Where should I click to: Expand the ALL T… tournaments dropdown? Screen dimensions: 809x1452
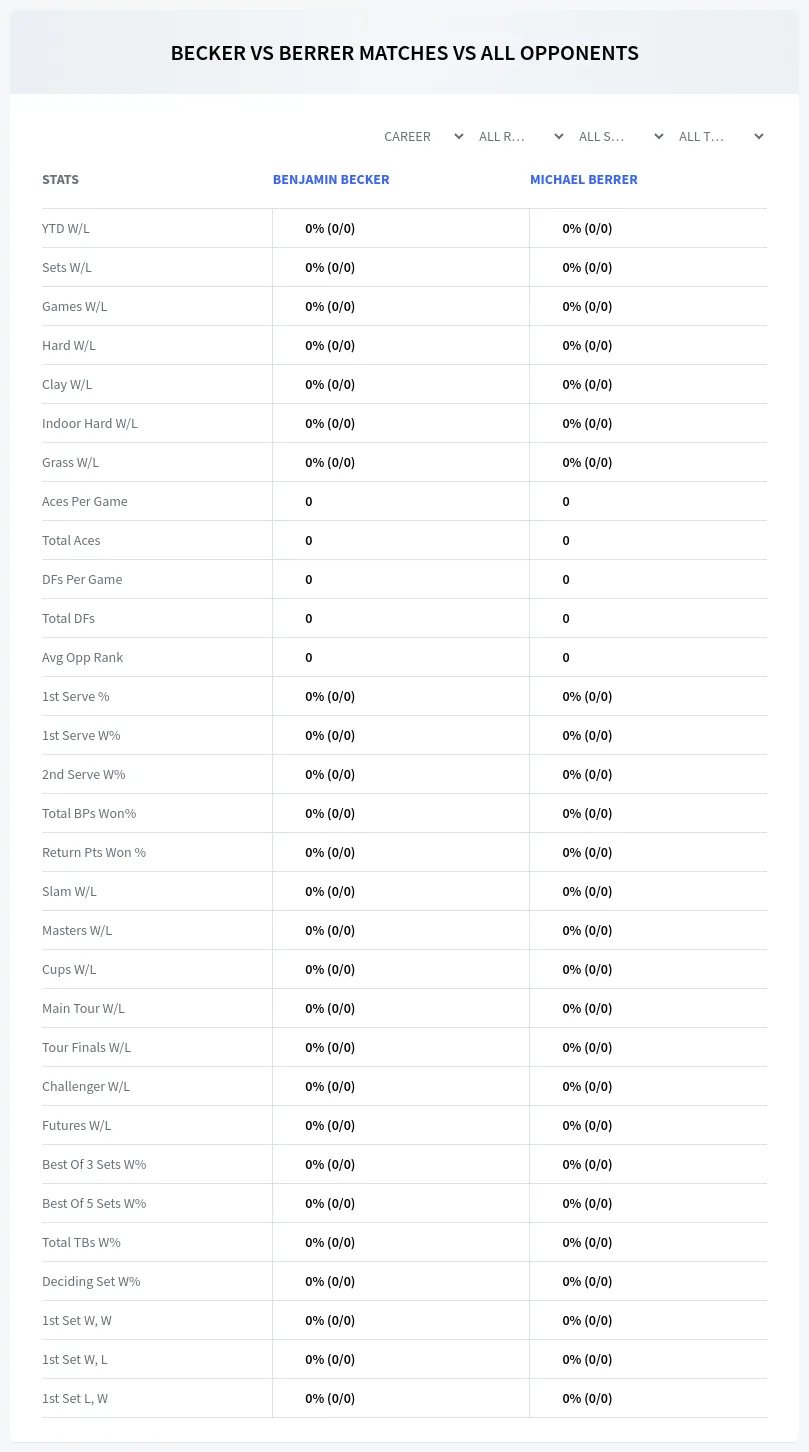click(721, 136)
